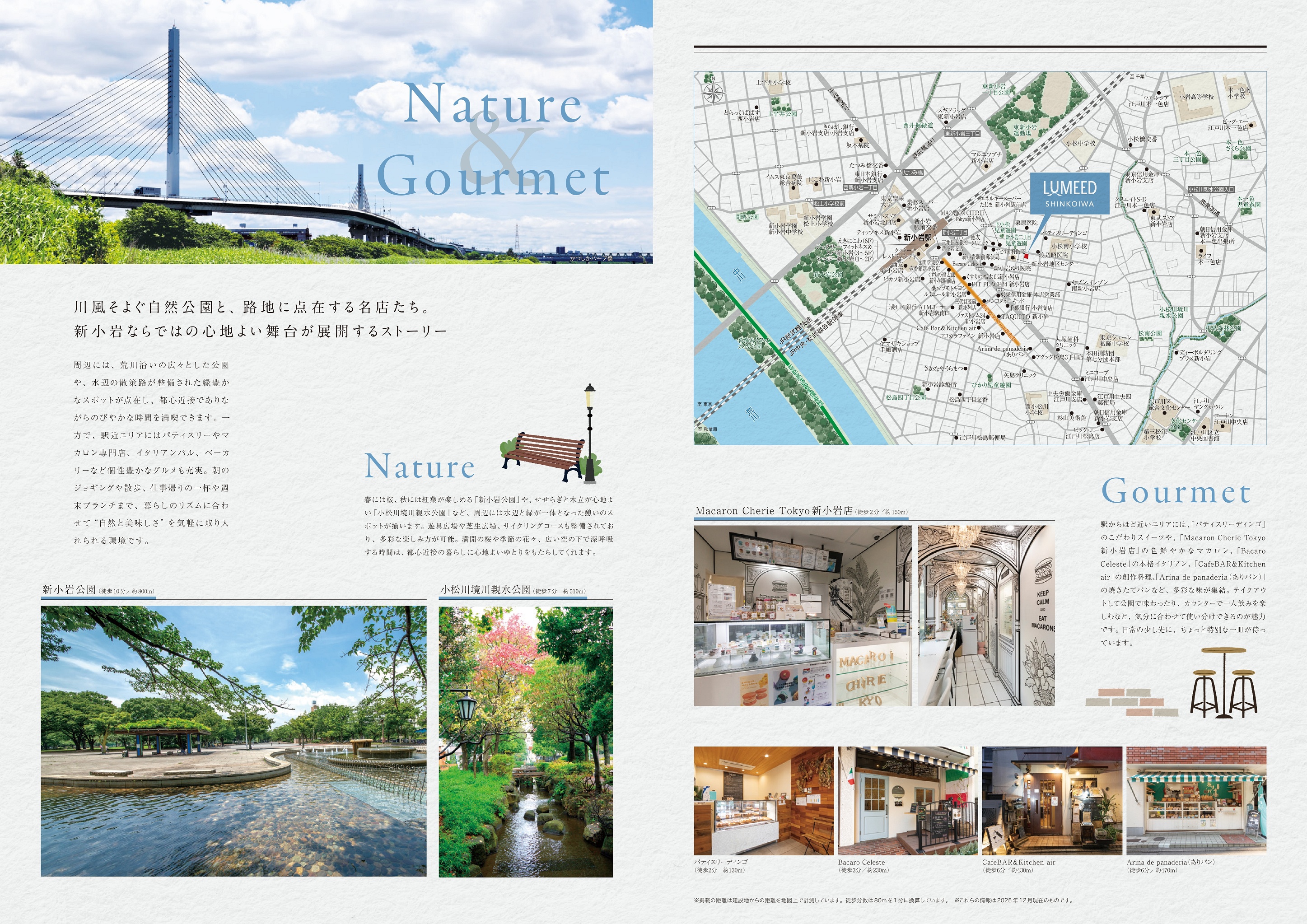
Task: Click the Macaron Cherie Tokyo新小岩店 caption title
Action: (774, 511)
